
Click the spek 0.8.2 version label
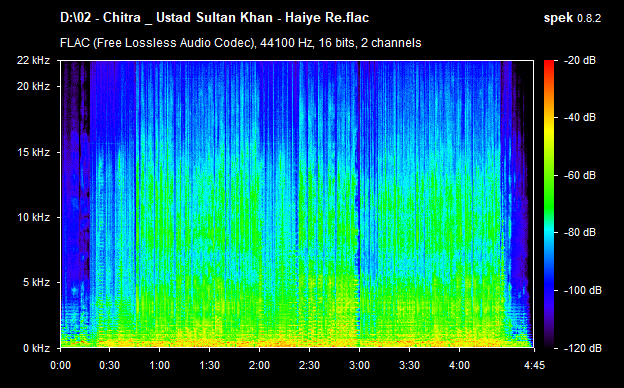(x=572, y=18)
